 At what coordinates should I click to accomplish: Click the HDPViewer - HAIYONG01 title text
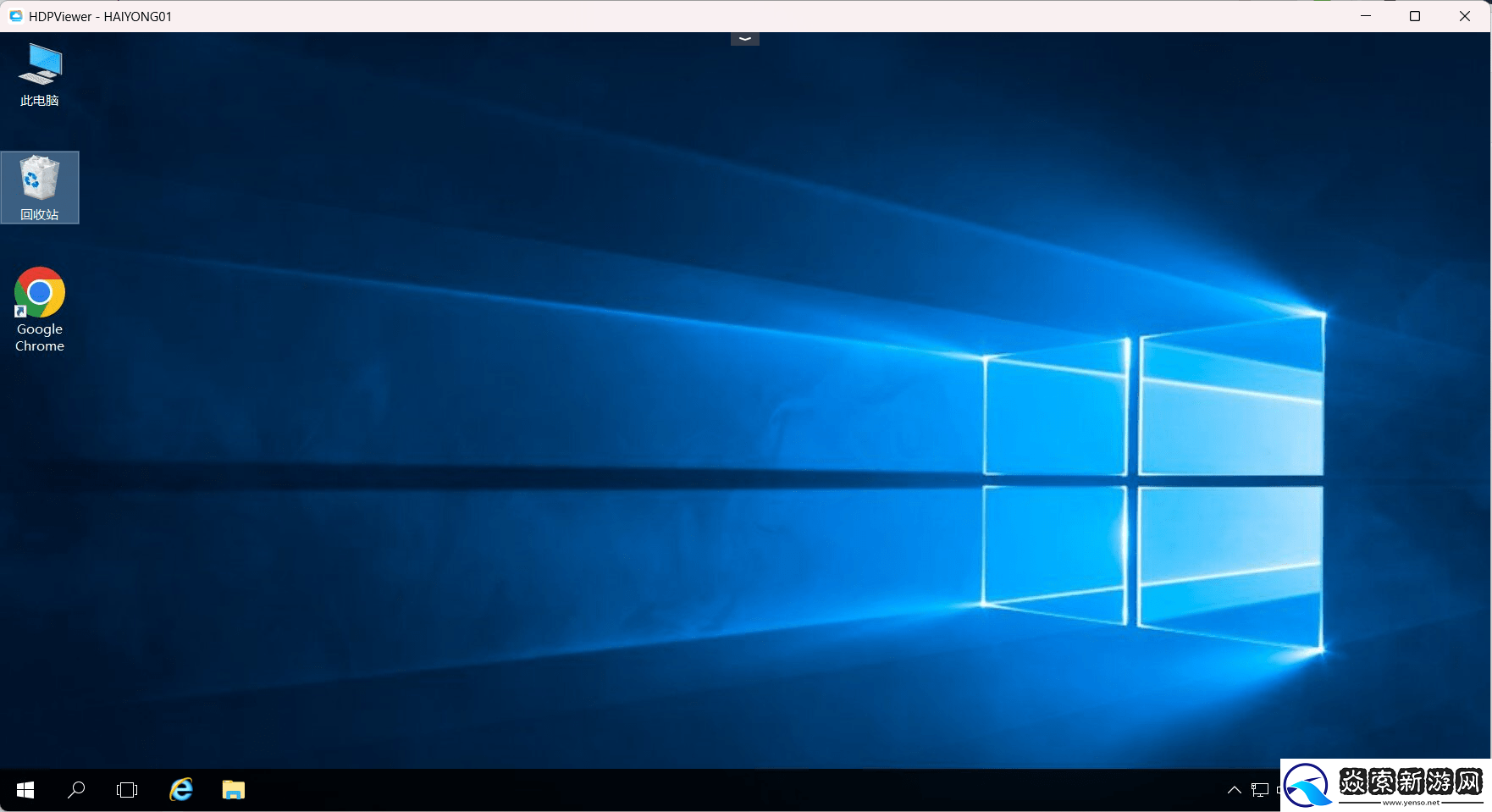point(100,16)
